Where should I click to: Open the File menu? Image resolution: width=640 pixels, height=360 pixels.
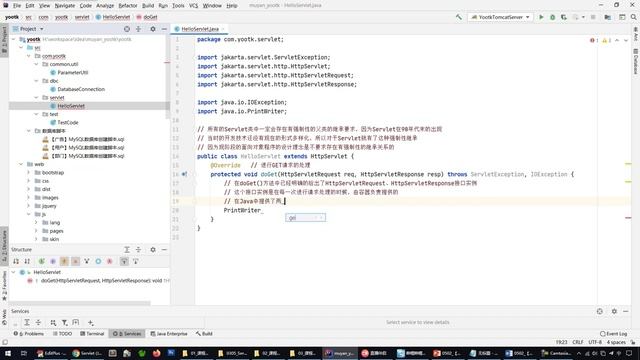(x=17, y=6)
